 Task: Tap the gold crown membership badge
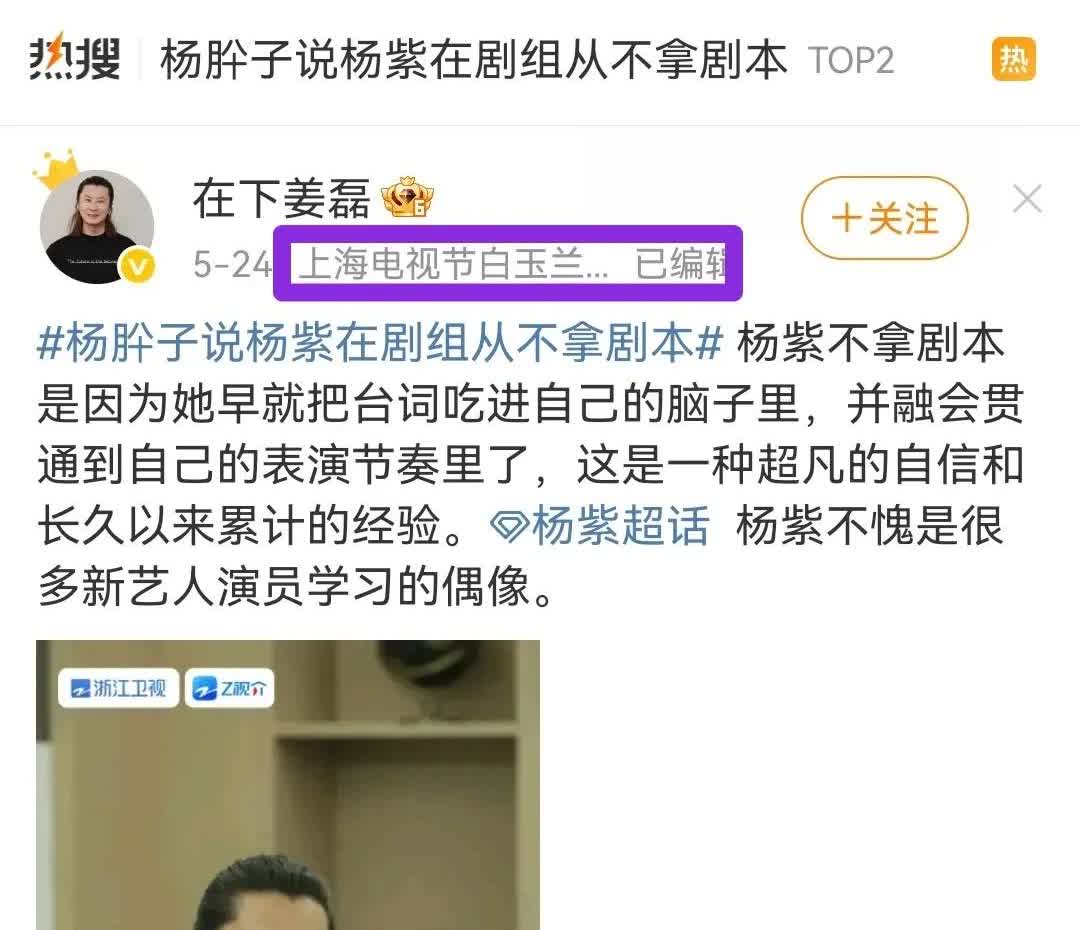click(408, 198)
